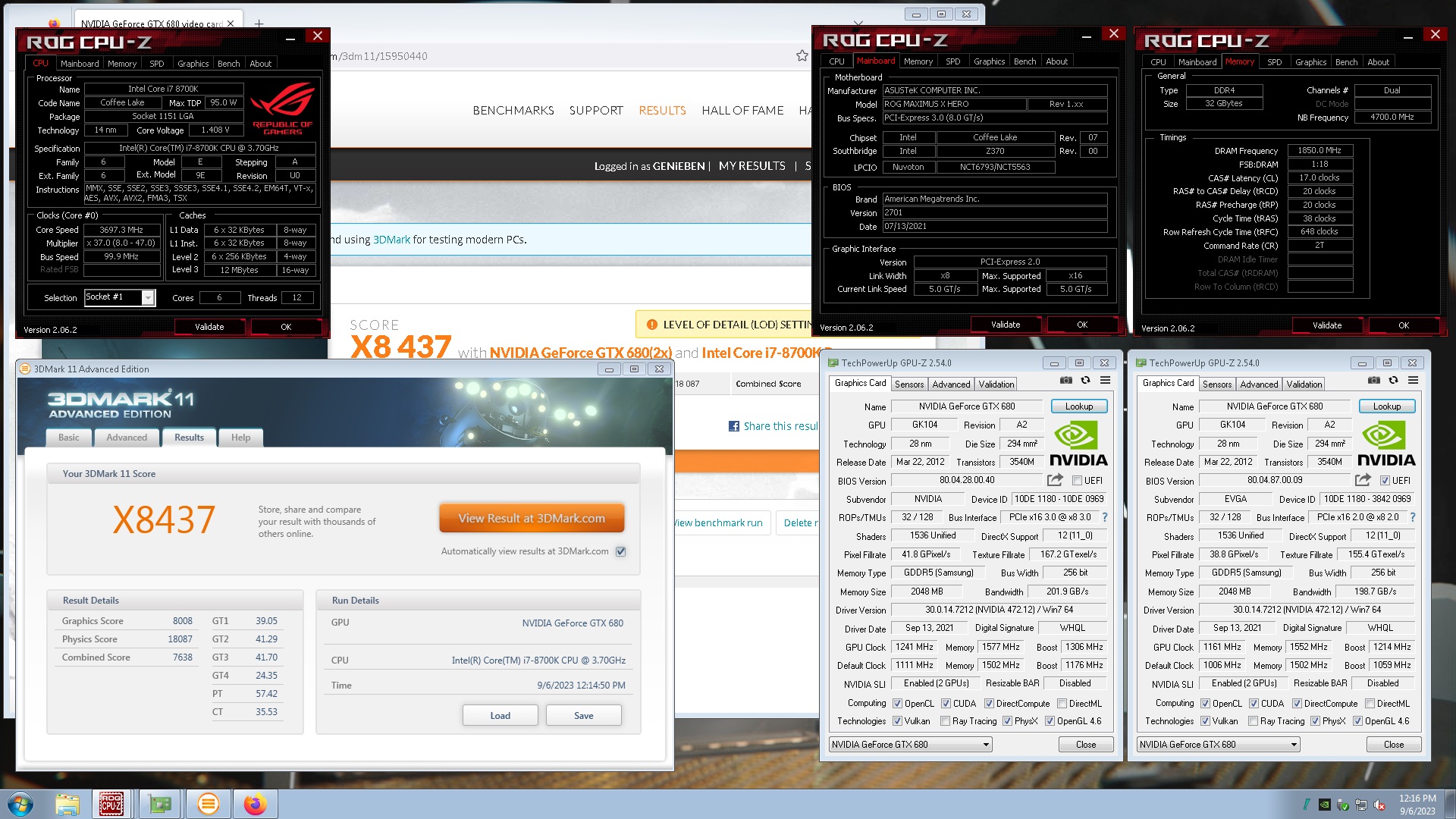Click ROG MAXIMUS X HERO model field
The height and width of the screenshot is (819, 1456).
954,104
